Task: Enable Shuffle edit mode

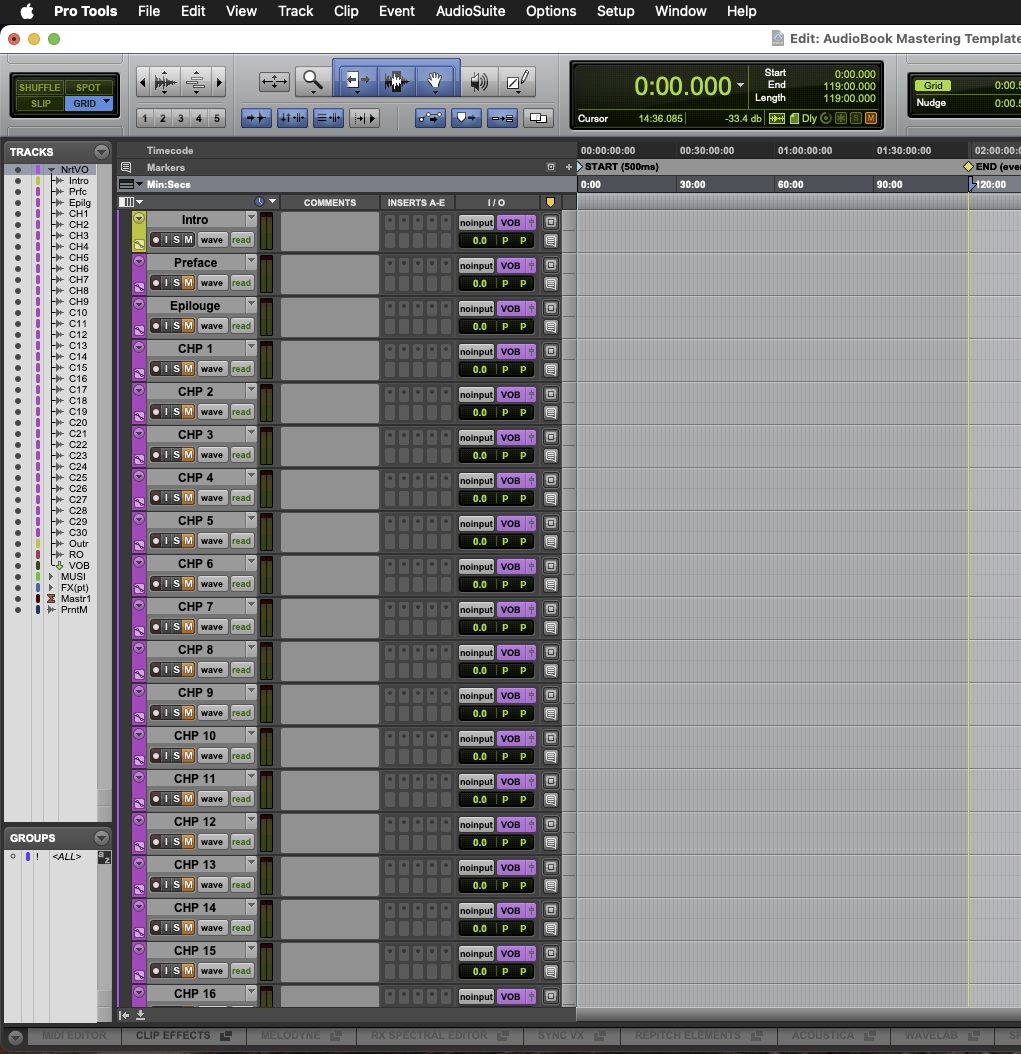Action: click(x=39, y=87)
